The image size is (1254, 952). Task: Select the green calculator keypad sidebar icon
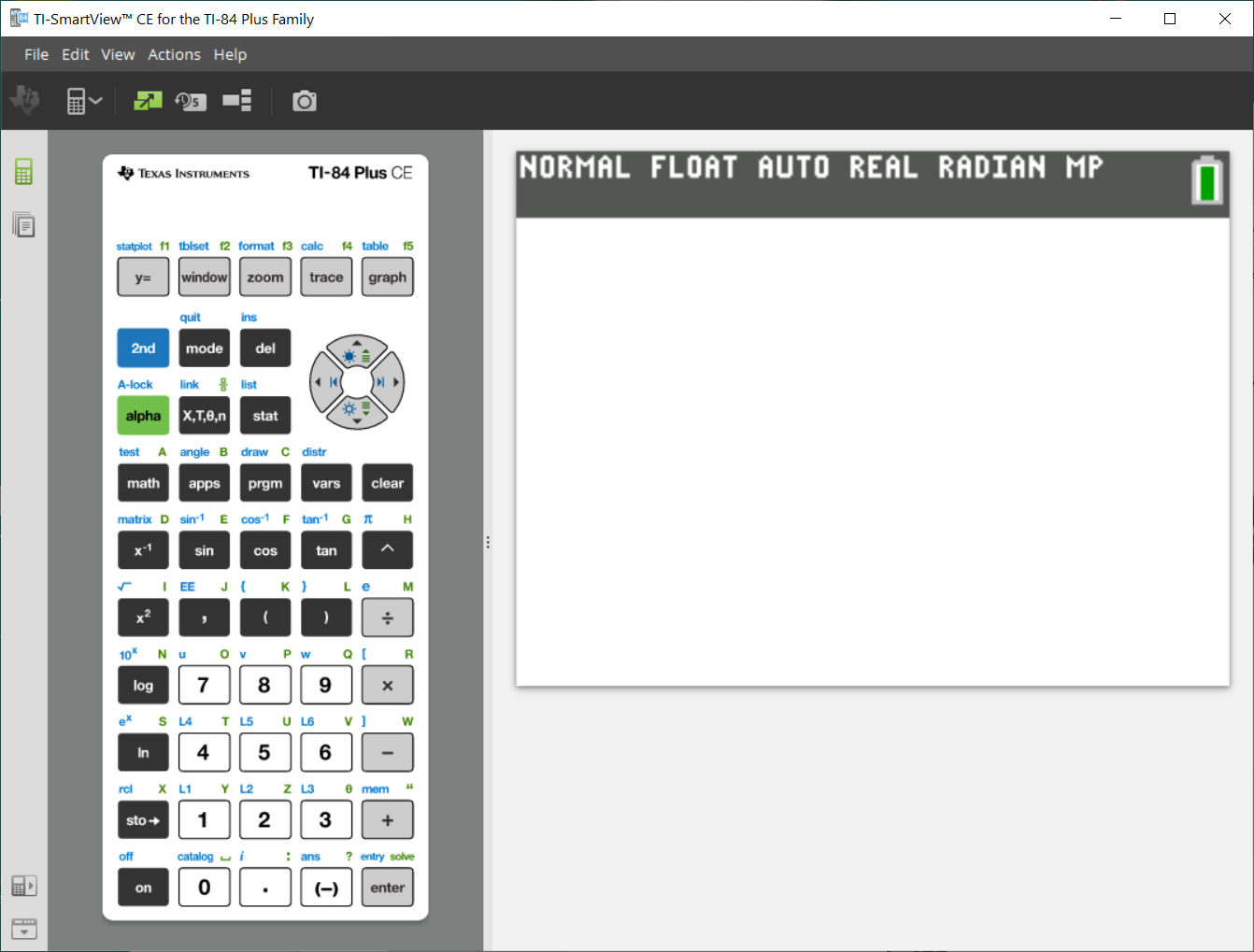point(23,172)
